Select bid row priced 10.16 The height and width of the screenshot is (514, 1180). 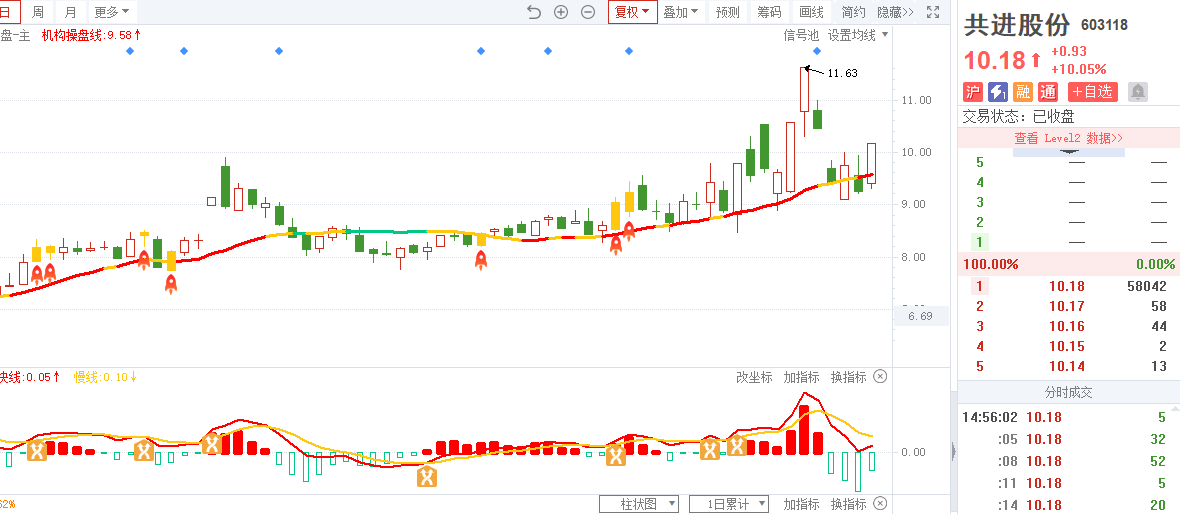[x=1069, y=326]
